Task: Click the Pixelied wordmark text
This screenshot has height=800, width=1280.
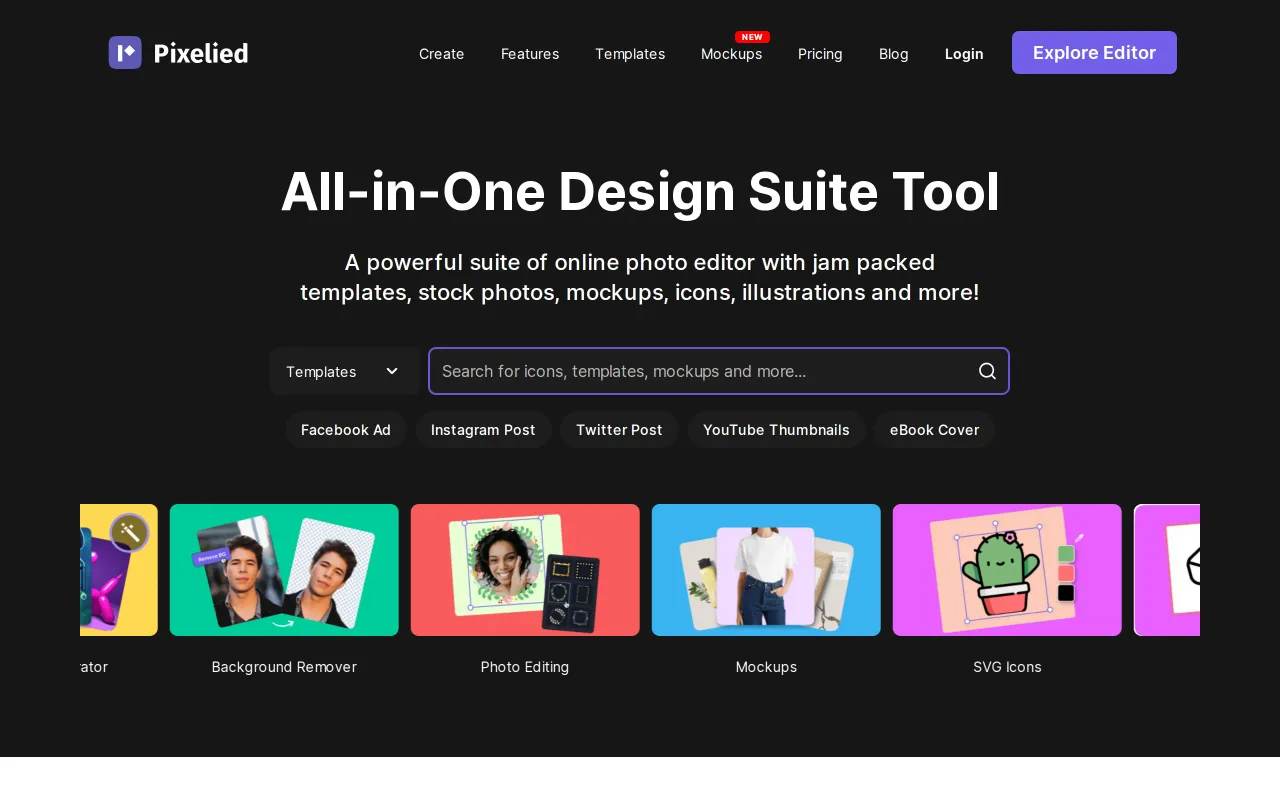Action: 201,53
